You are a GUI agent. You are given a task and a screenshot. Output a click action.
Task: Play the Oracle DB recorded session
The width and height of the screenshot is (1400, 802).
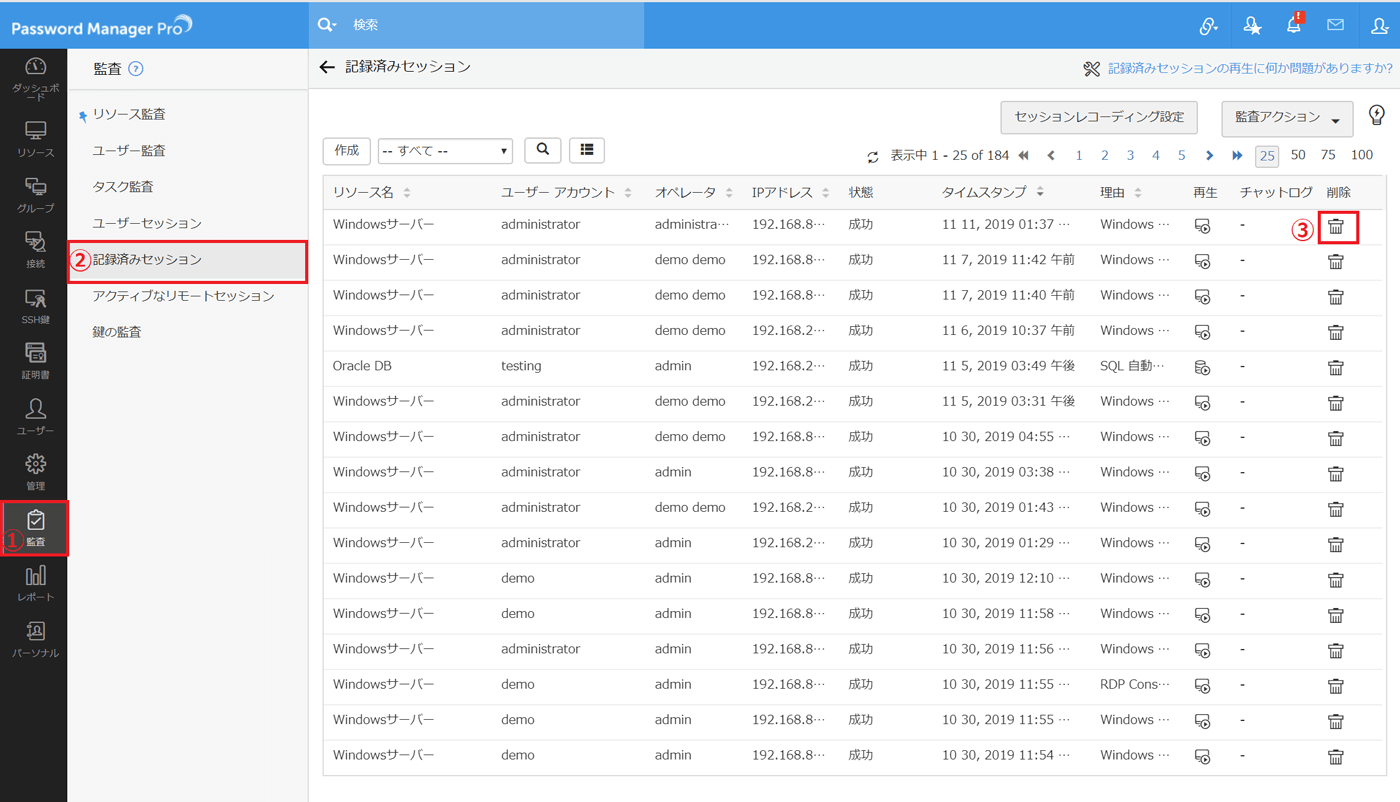(1203, 367)
